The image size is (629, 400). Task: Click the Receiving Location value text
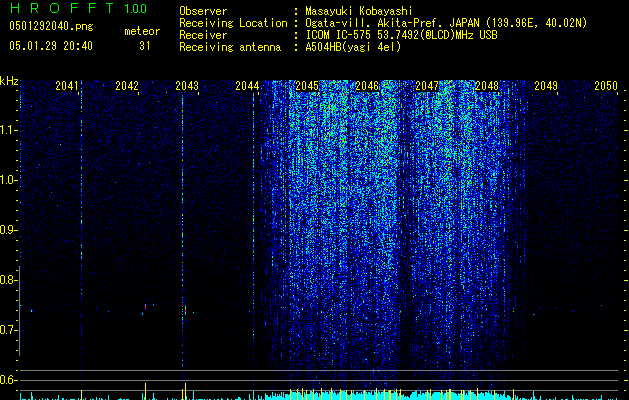pos(446,23)
